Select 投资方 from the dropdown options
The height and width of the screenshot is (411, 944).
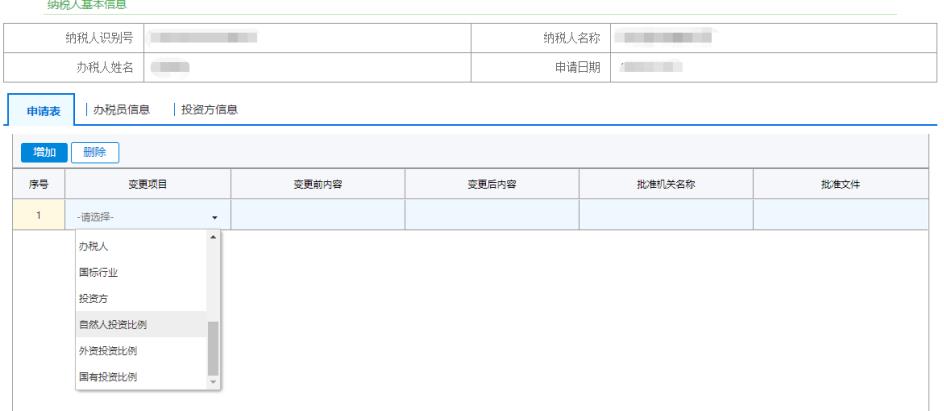pos(94,298)
